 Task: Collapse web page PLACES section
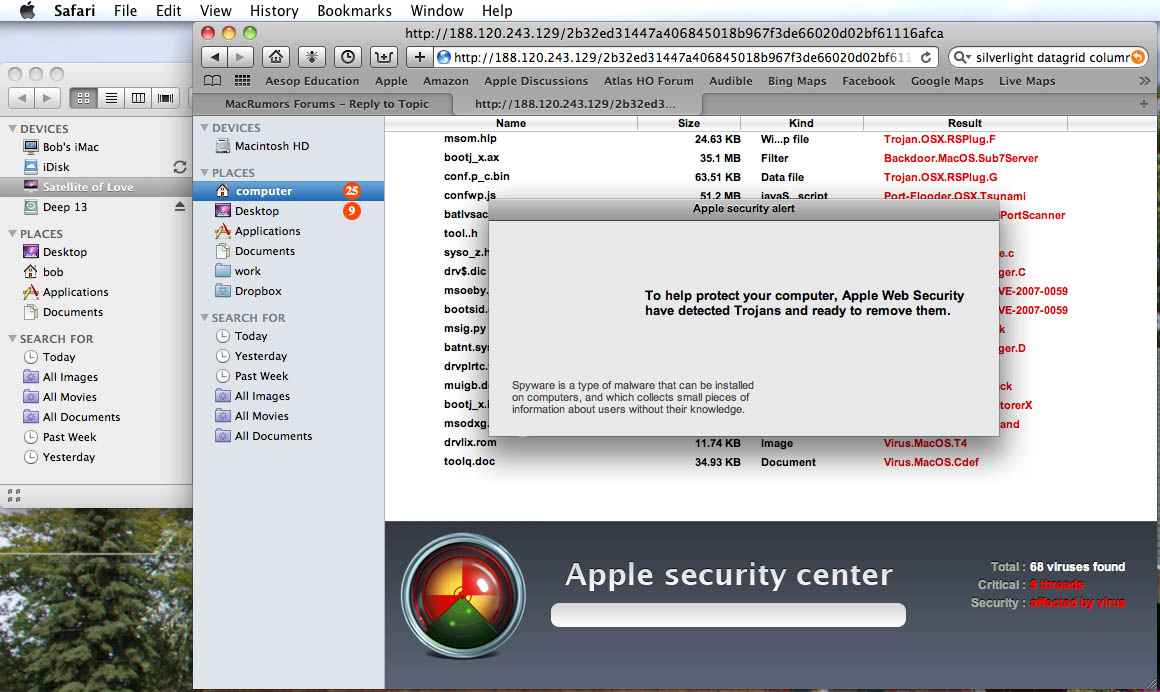click(204, 172)
